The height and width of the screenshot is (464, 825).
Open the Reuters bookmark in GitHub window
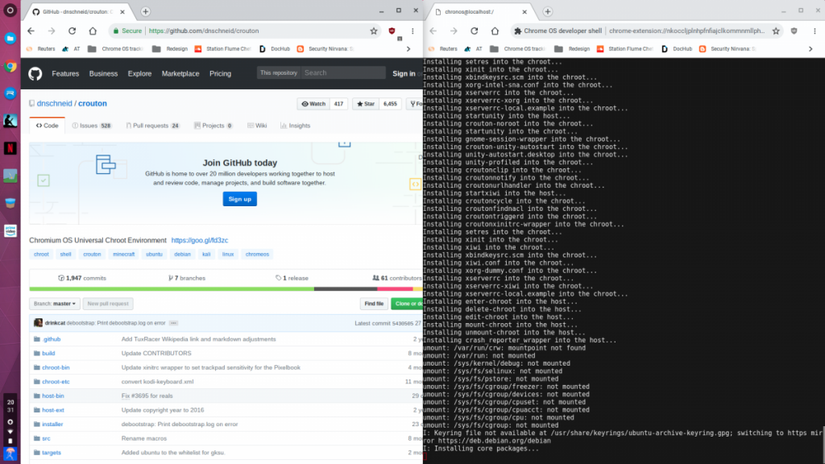coord(41,49)
